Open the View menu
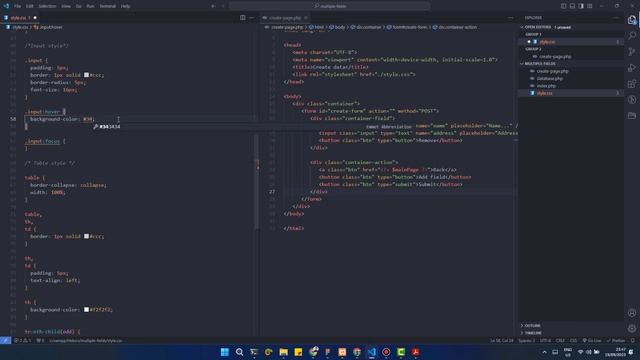 66,6
